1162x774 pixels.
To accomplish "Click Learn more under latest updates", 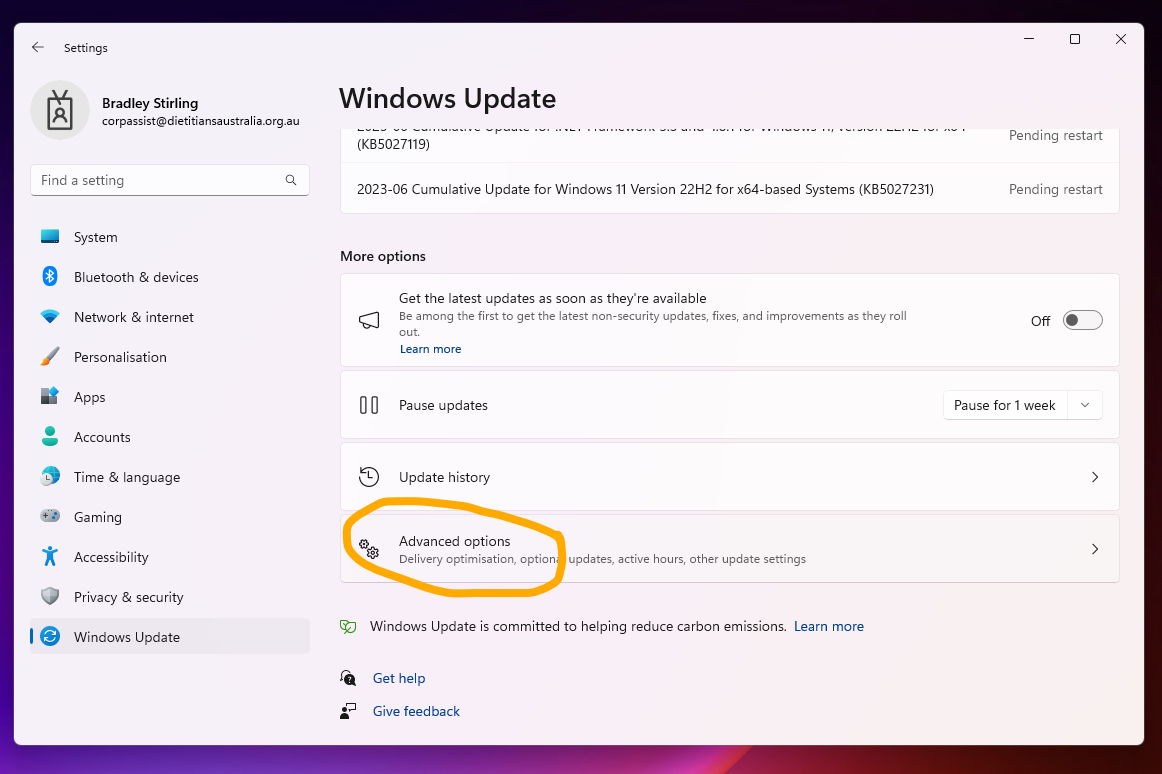I will pyautogui.click(x=430, y=349).
